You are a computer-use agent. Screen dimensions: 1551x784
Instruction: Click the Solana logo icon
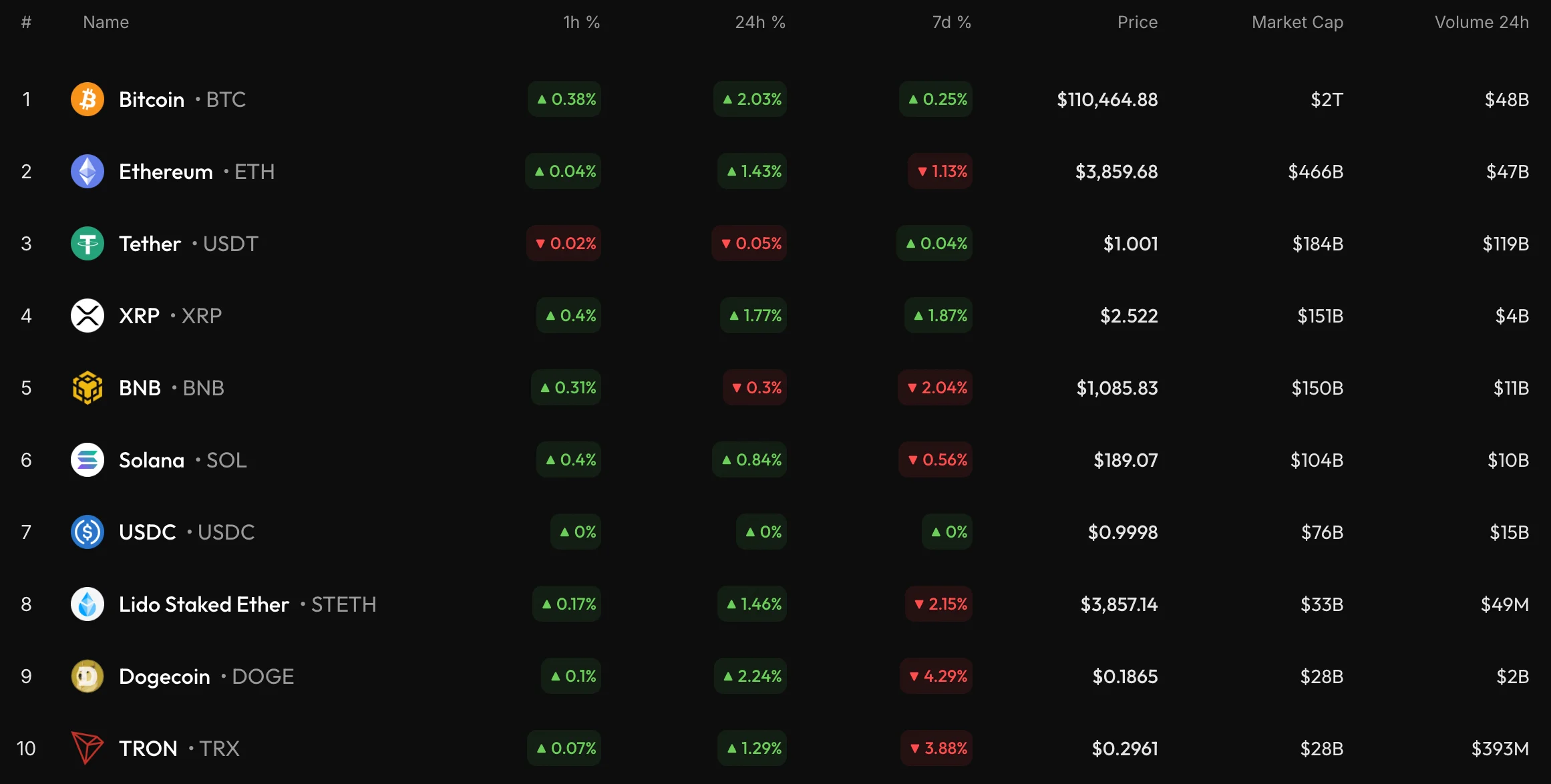click(x=88, y=460)
